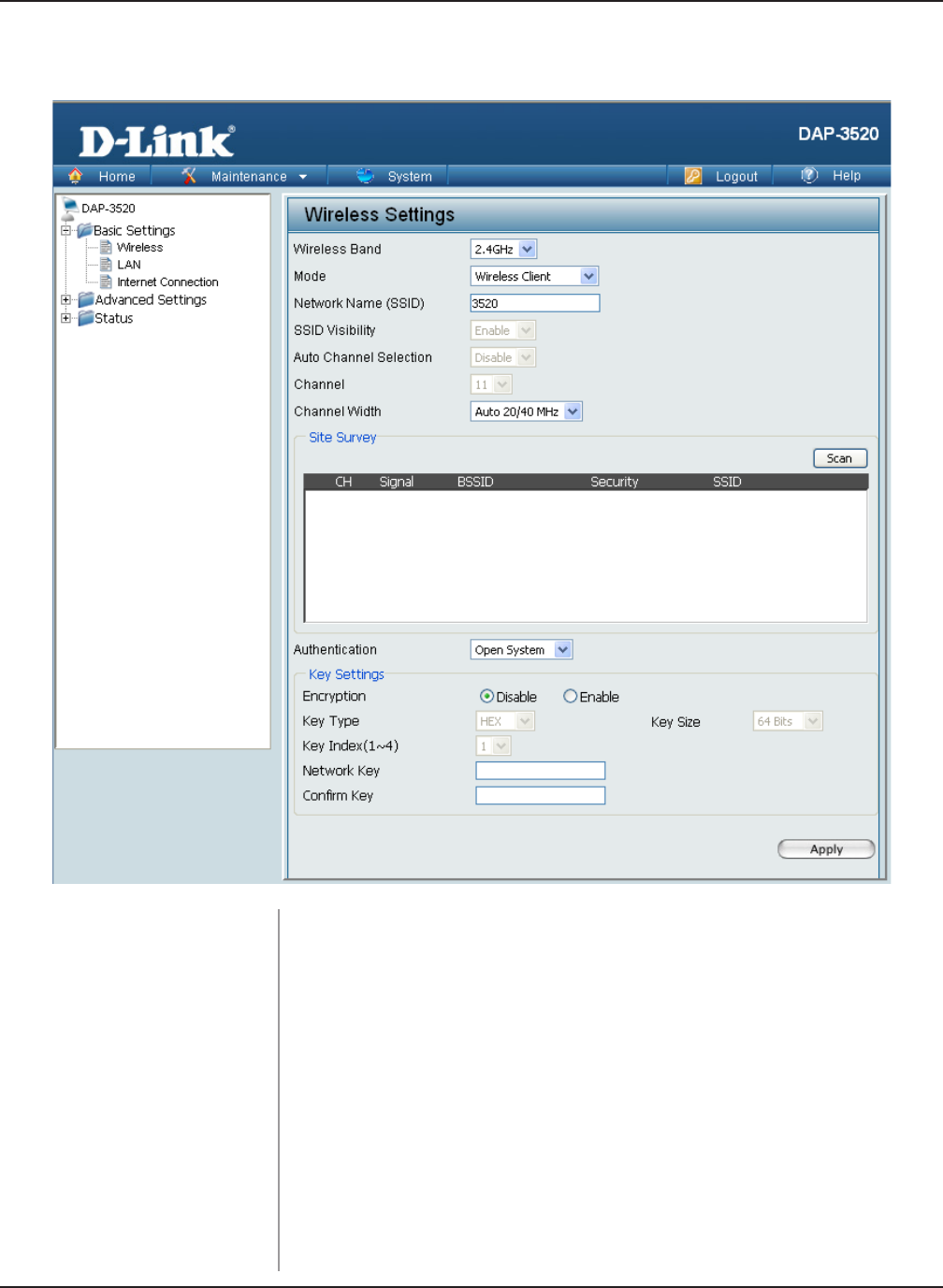Open the Key Index dropdown

(494, 745)
